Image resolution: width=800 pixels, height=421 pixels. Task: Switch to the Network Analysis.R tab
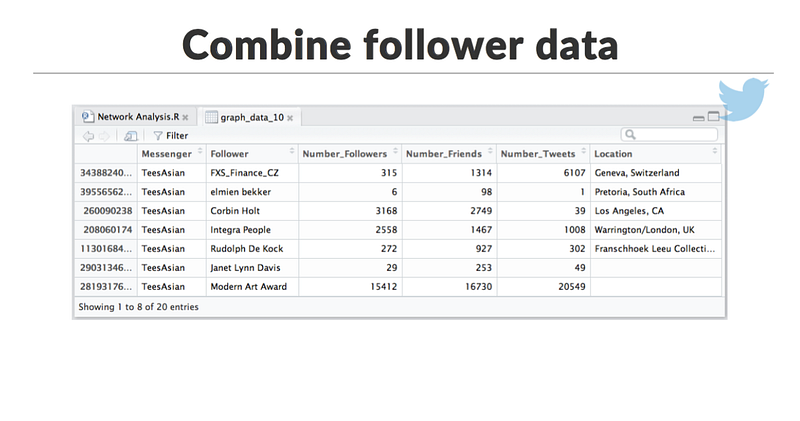(x=135, y=117)
